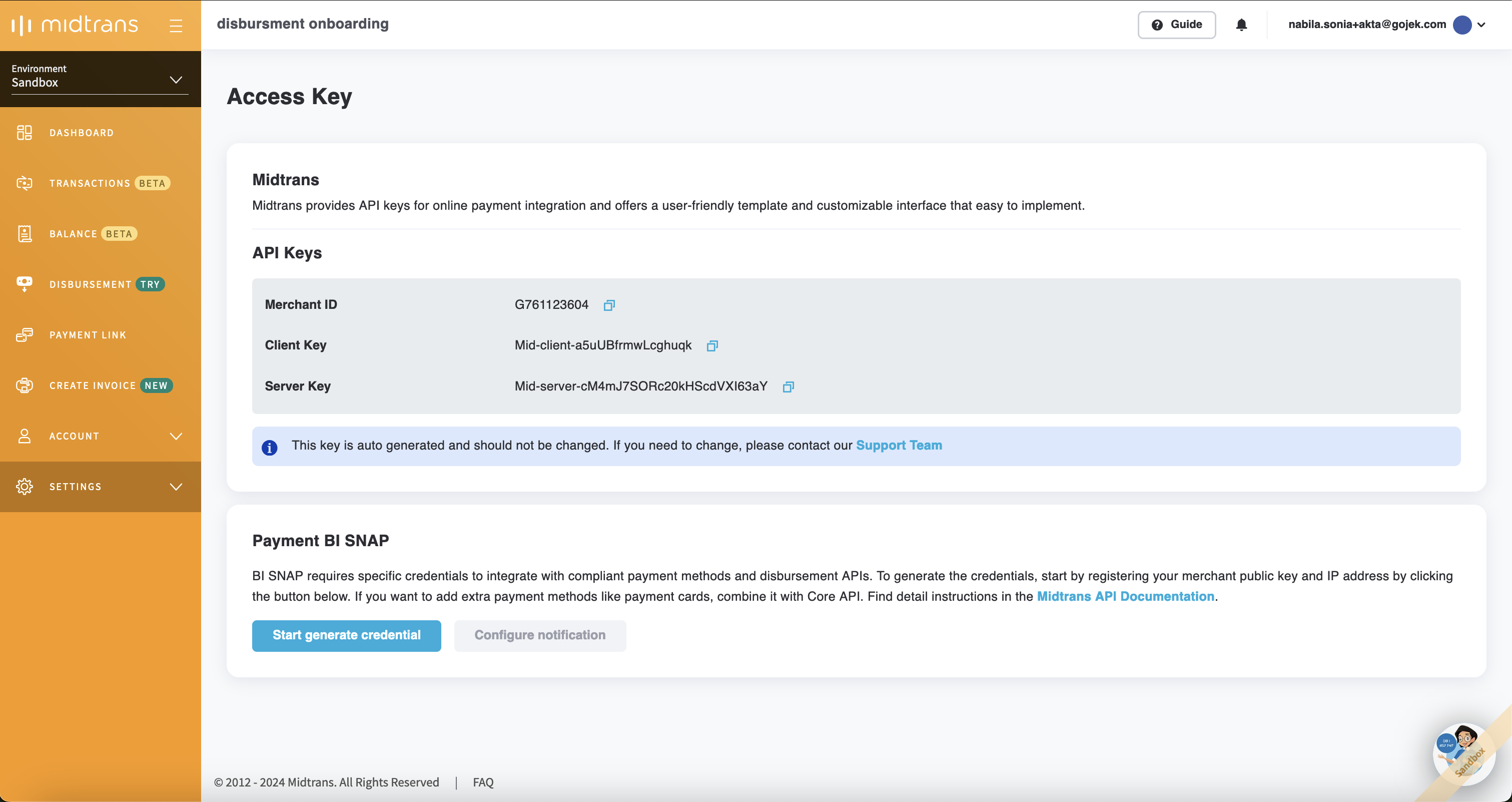Expand the Account menu chevron
Viewport: 1512px width, 802px height.
click(x=176, y=436)
